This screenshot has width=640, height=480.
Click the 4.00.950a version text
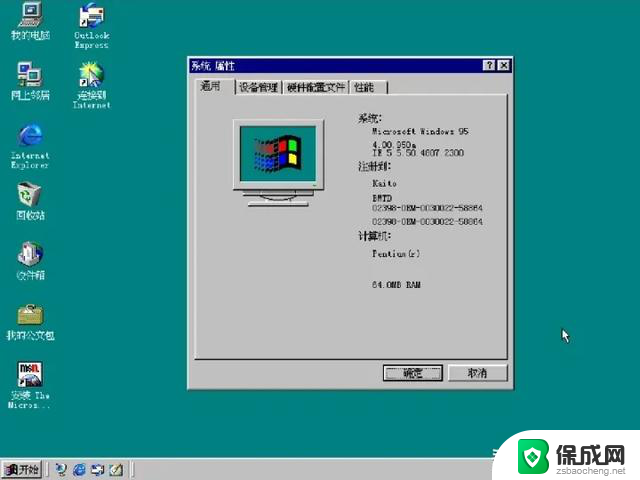coord(394,144)
